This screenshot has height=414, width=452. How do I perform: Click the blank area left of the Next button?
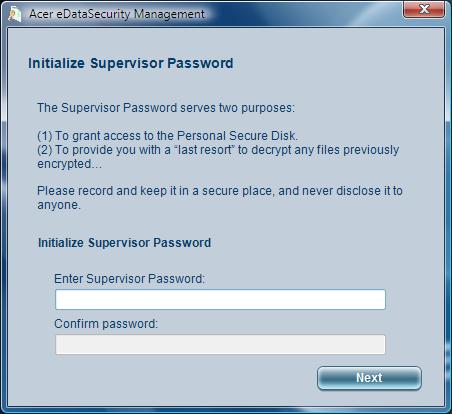(183, 378)
